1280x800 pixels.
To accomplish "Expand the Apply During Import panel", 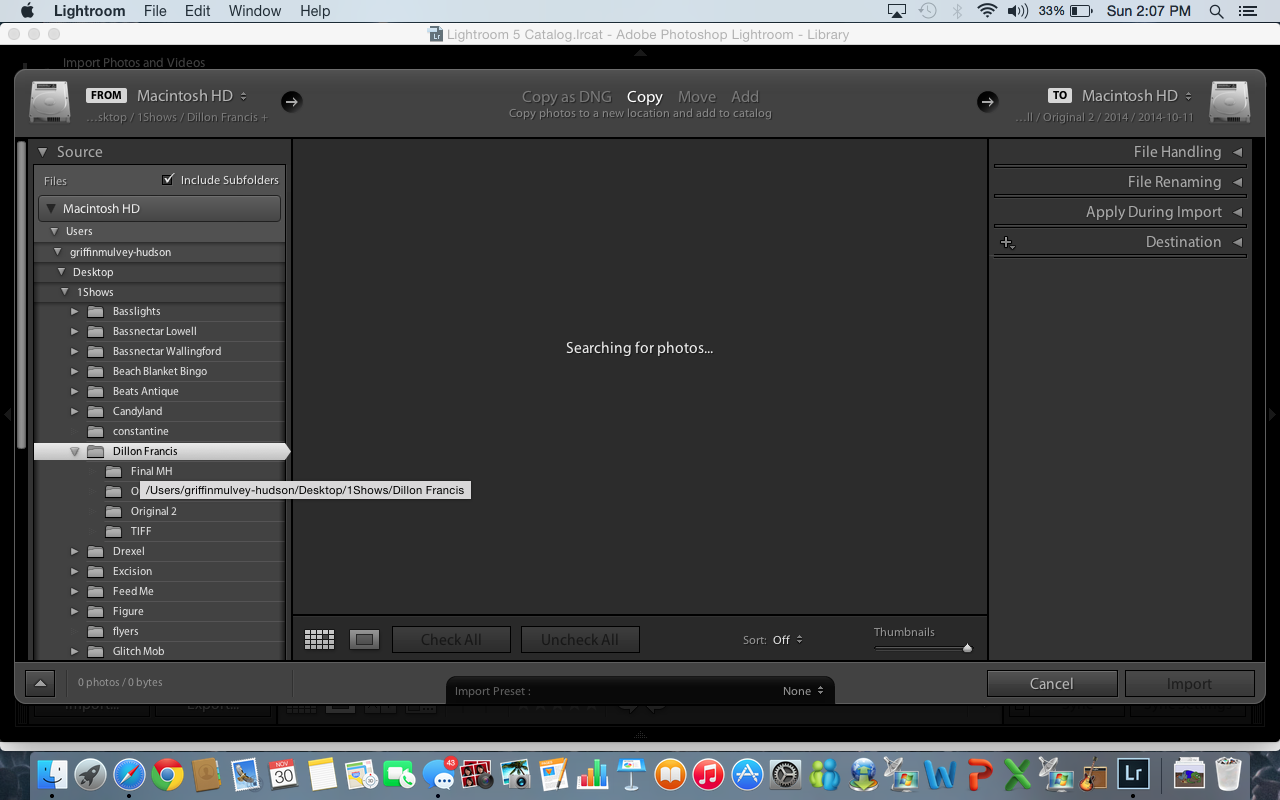I will (1237, 212).
